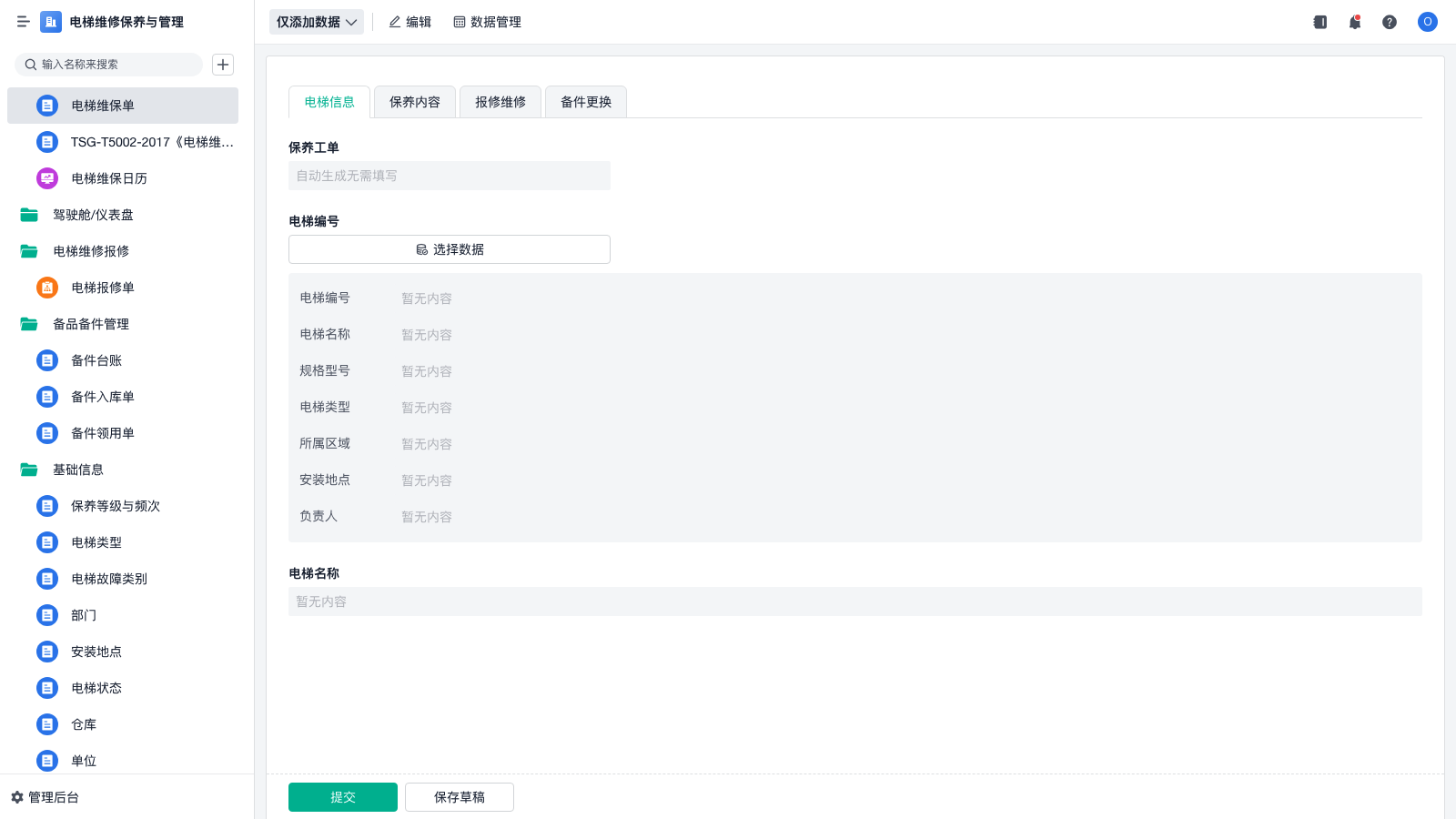Open the 仅添加数据 dropdown
Viewport: 1456px width, 819px height.
coord(317,22)
